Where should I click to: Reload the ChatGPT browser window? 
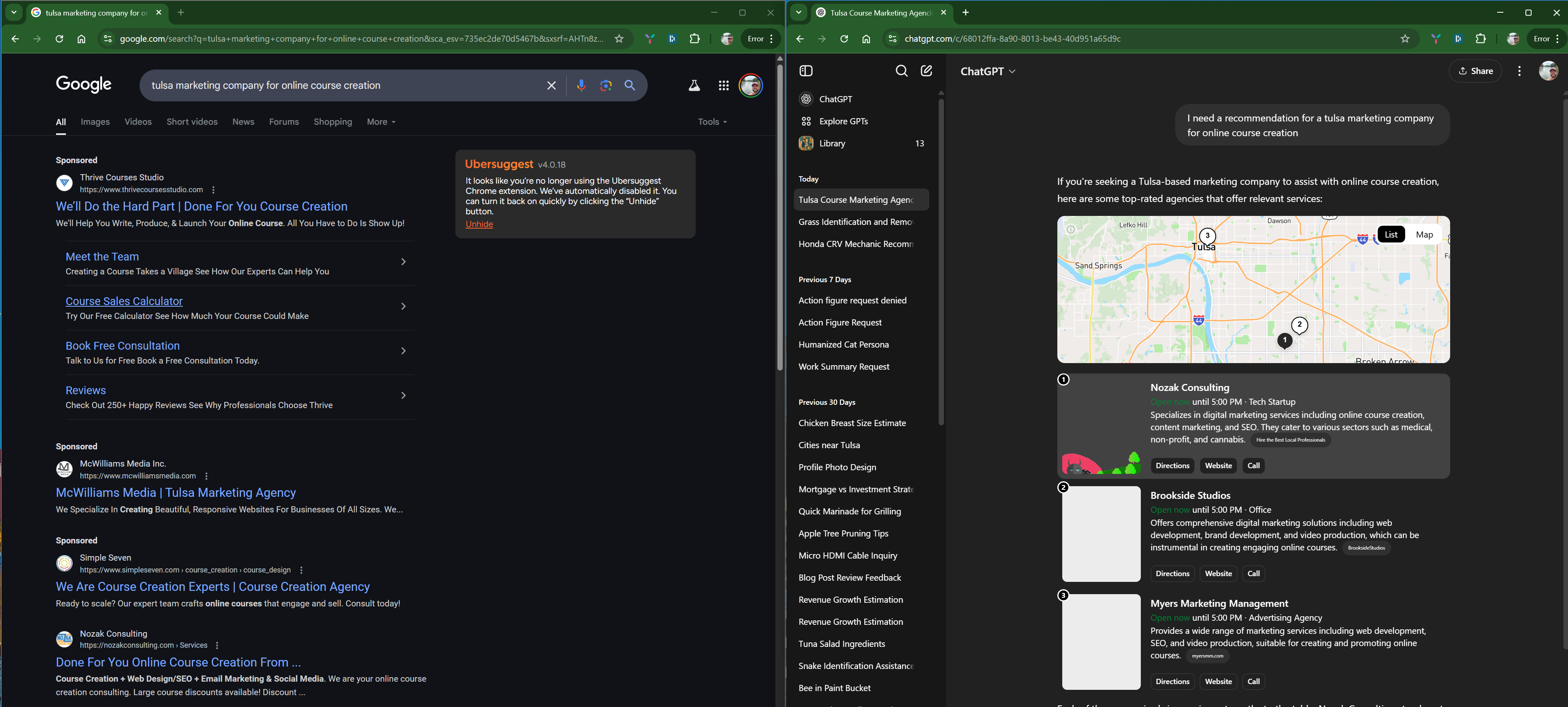pos(844,39)
